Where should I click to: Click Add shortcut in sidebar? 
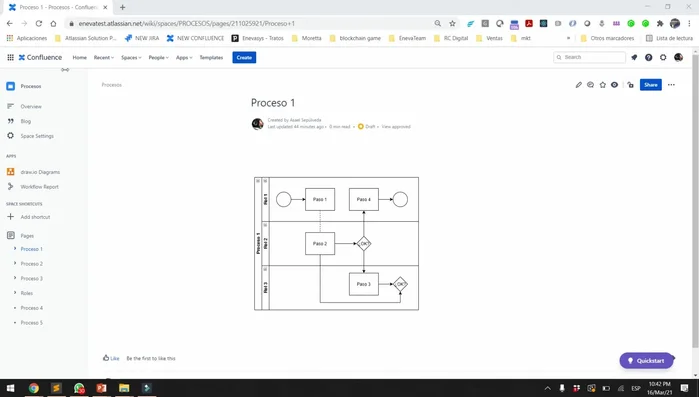(35, 217)
